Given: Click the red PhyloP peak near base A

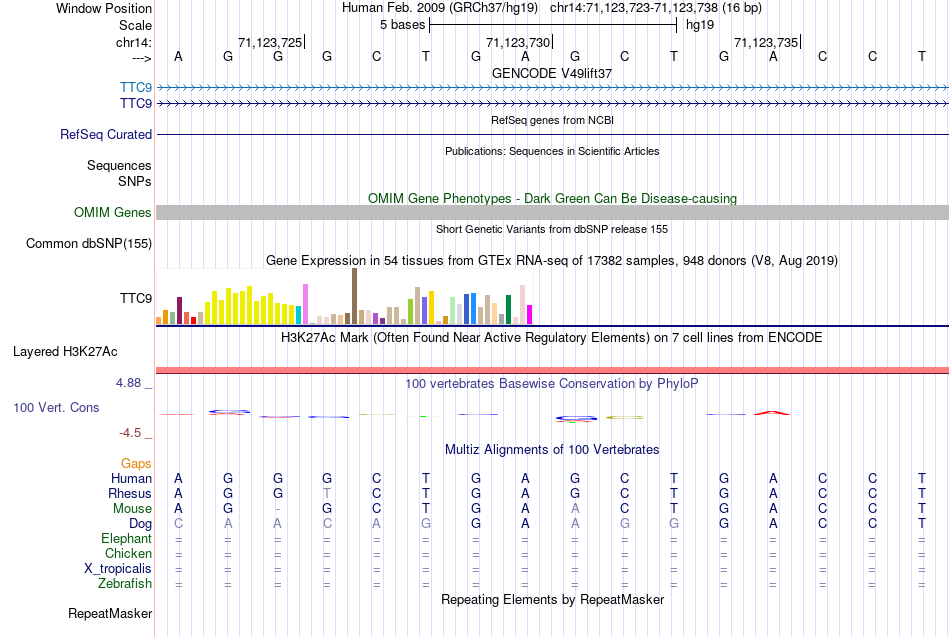Looking at the screenshot, I should pyautogui.click(x=772, y=413).
